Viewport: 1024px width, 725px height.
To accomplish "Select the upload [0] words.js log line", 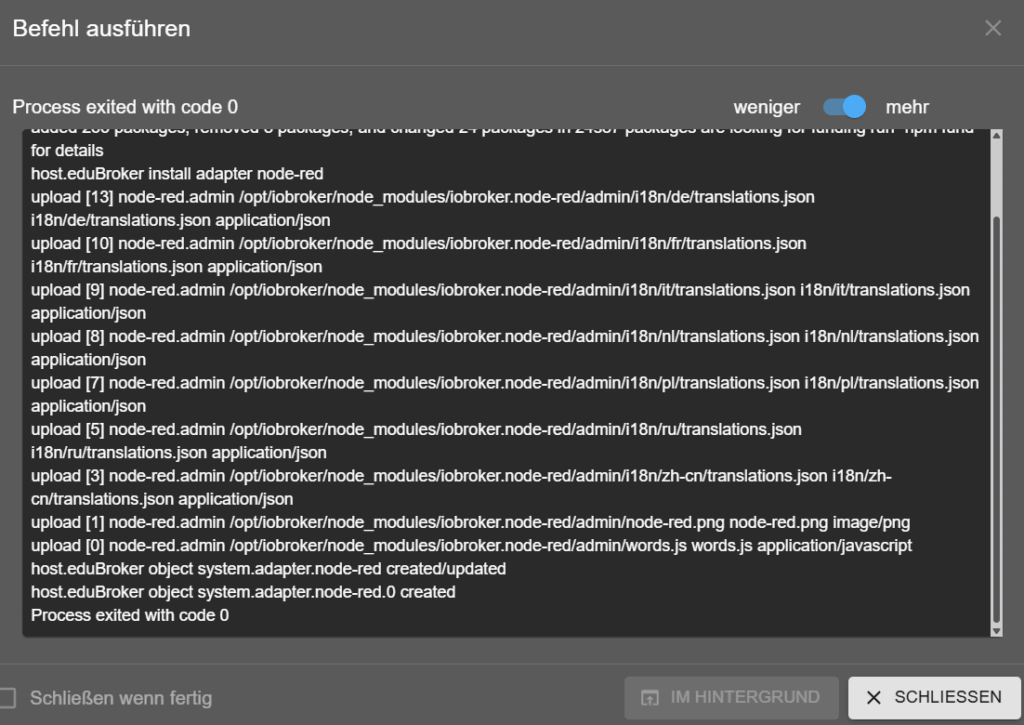I will [x=471, y=546].
